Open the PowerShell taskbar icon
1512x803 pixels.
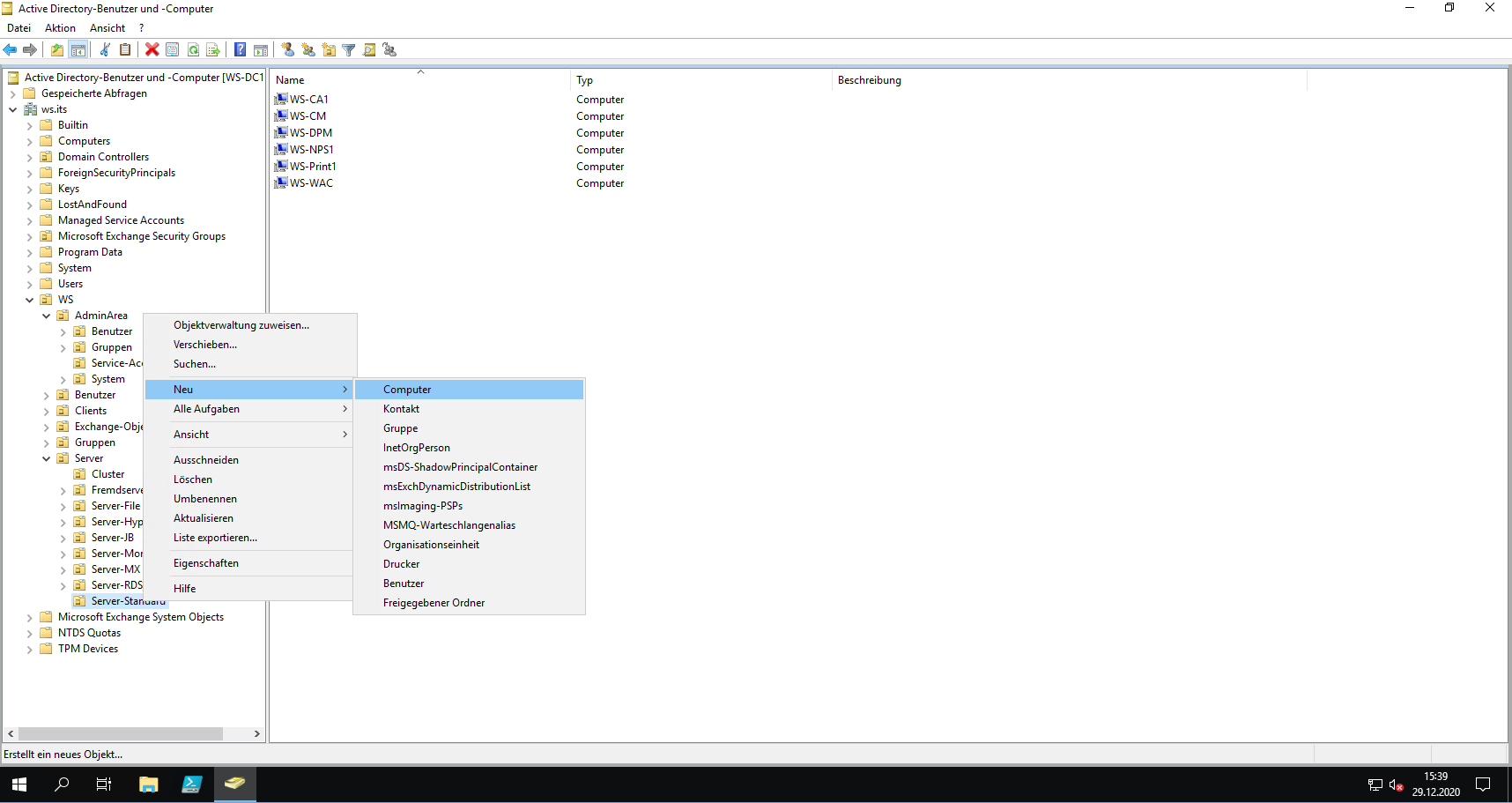pyautogui.click(x=191, y=784)
